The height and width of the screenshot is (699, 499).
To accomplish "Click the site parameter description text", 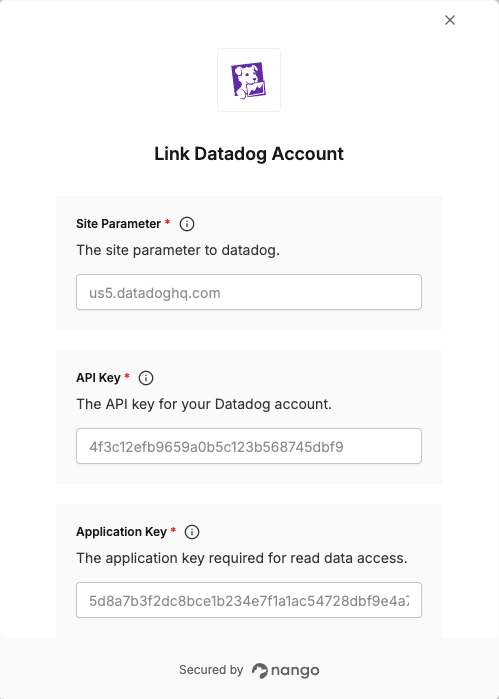I will (178, 250).
